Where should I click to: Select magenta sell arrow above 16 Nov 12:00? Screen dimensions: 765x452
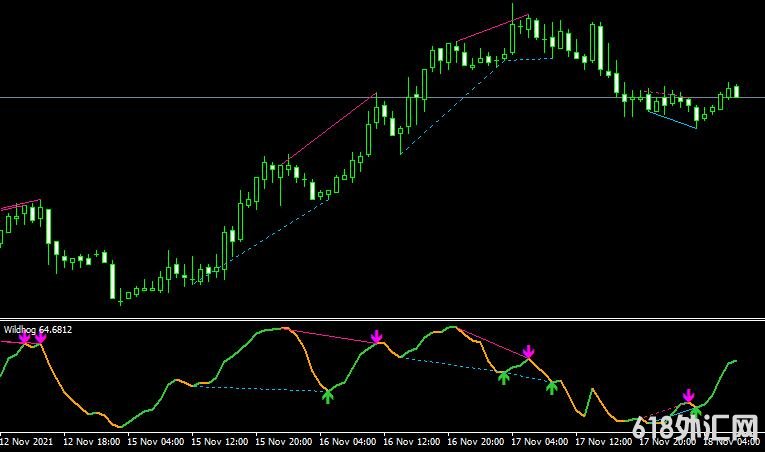(376, 336)
